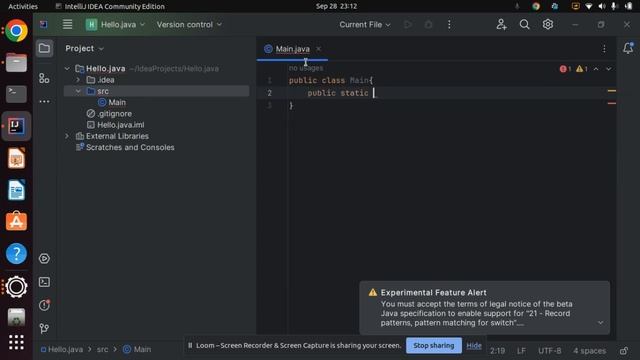Change 4 spaces indent setting
The width and height of the screenshot is (640, 360).
tap(589, 351)
